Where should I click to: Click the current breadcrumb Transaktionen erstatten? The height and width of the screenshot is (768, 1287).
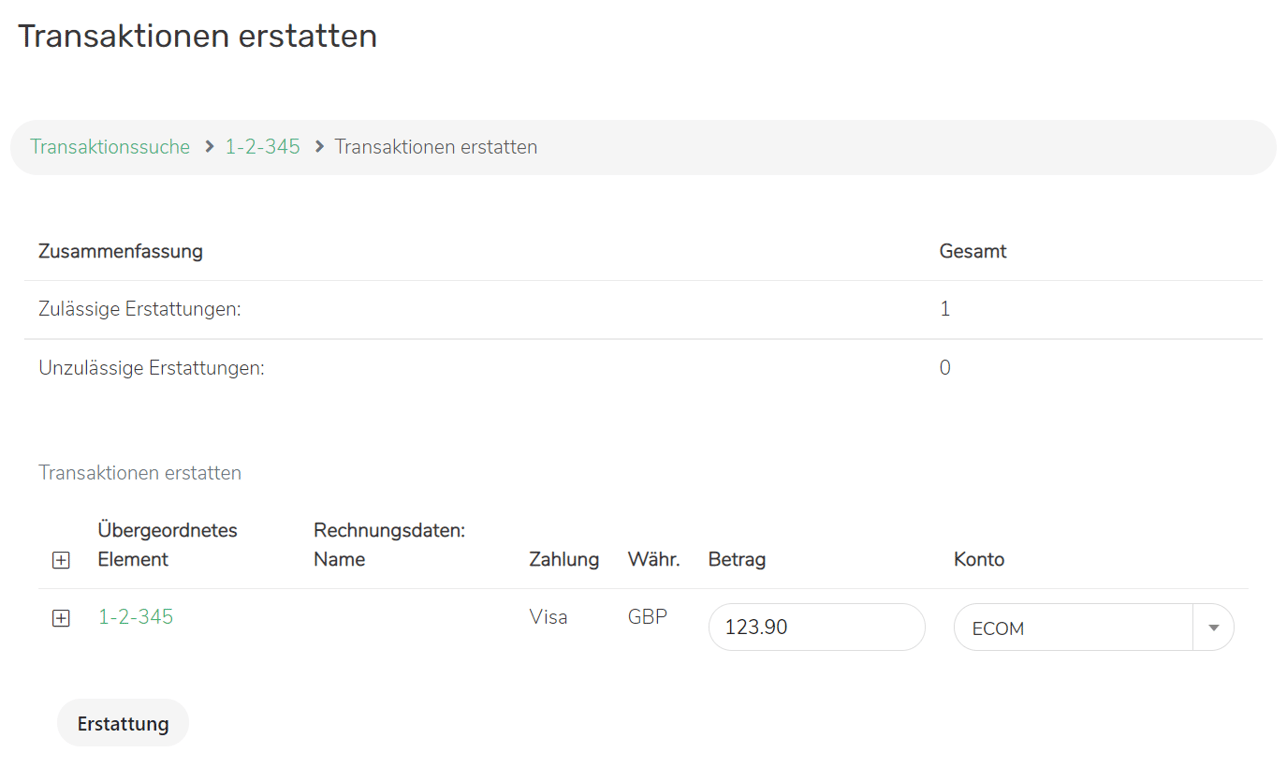point(436,147)
